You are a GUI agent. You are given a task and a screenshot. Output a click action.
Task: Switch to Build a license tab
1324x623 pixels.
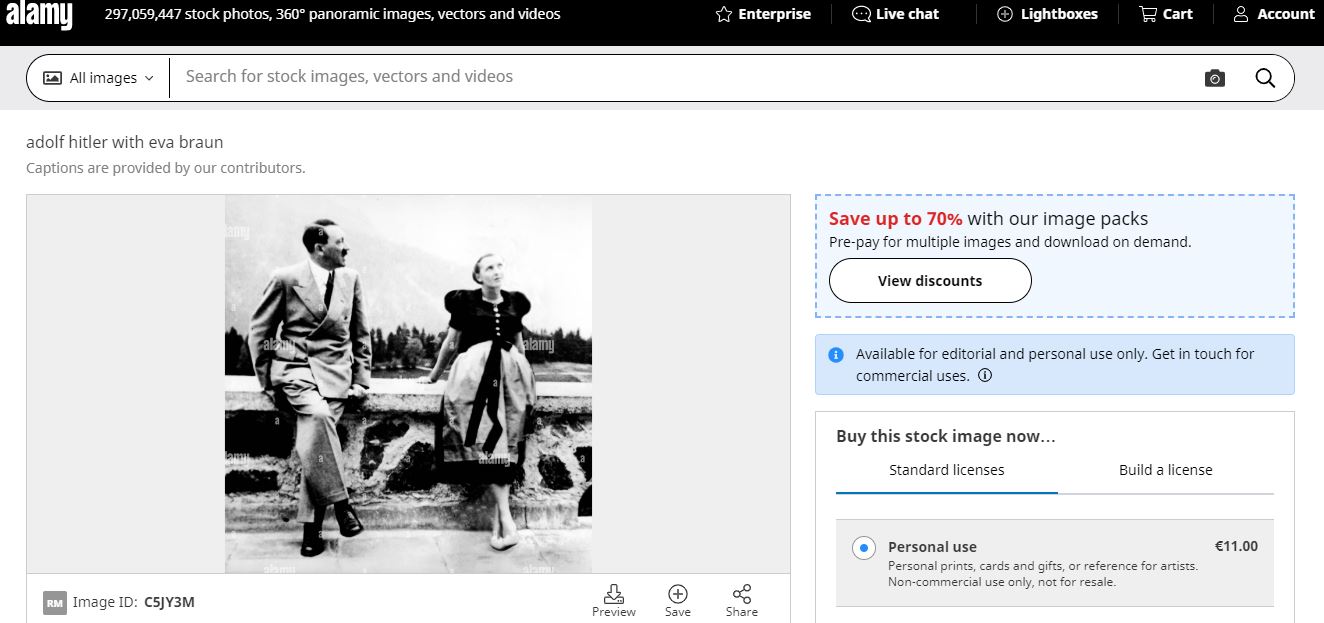pyautogui.click(x=1165, y=470)
